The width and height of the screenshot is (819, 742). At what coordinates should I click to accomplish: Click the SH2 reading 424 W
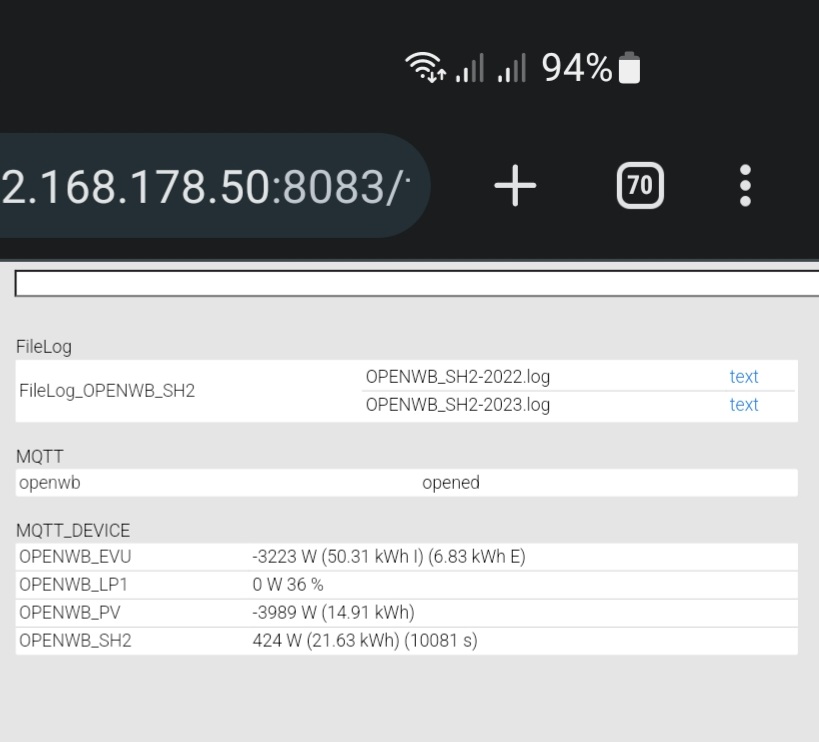365,640
